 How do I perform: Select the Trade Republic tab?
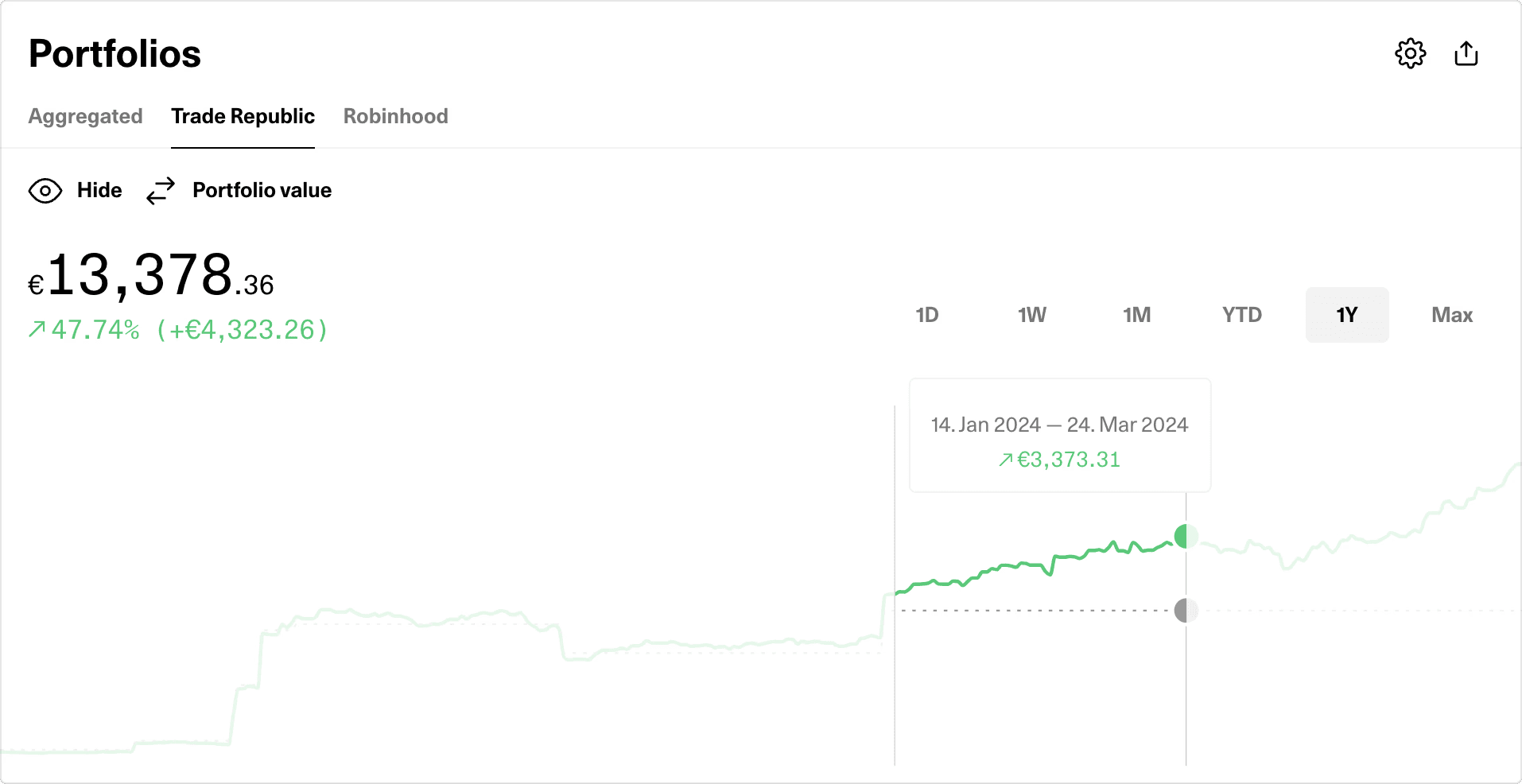coord(243,116)
